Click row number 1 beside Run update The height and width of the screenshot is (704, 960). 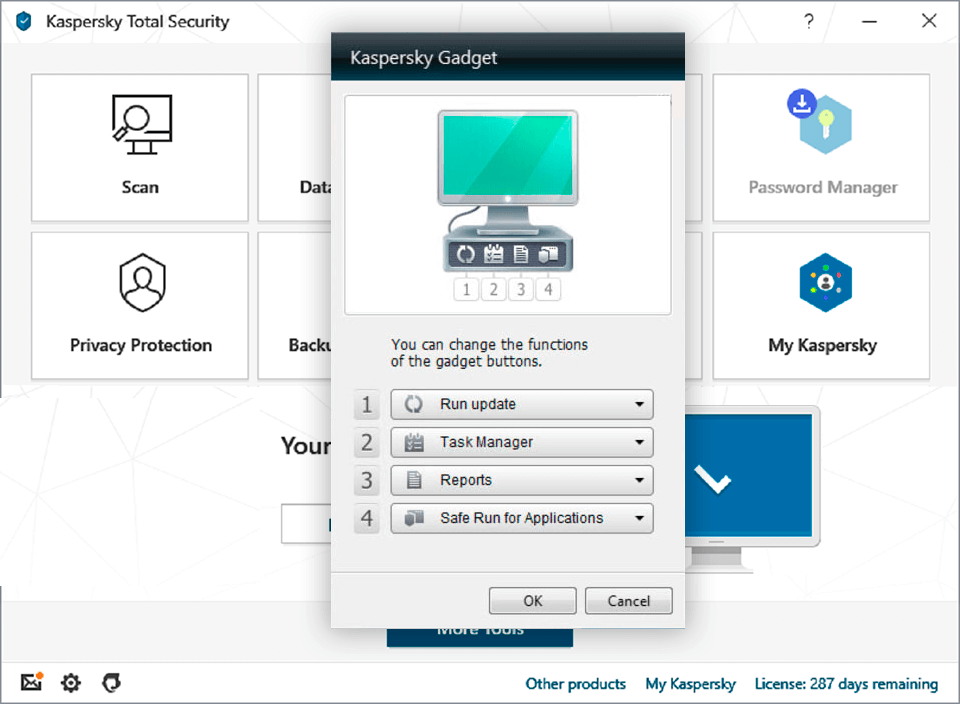coord(367,404)
